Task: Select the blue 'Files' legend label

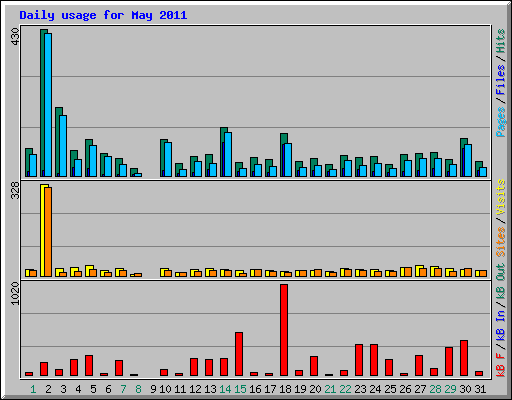Action: pos(500,80)
